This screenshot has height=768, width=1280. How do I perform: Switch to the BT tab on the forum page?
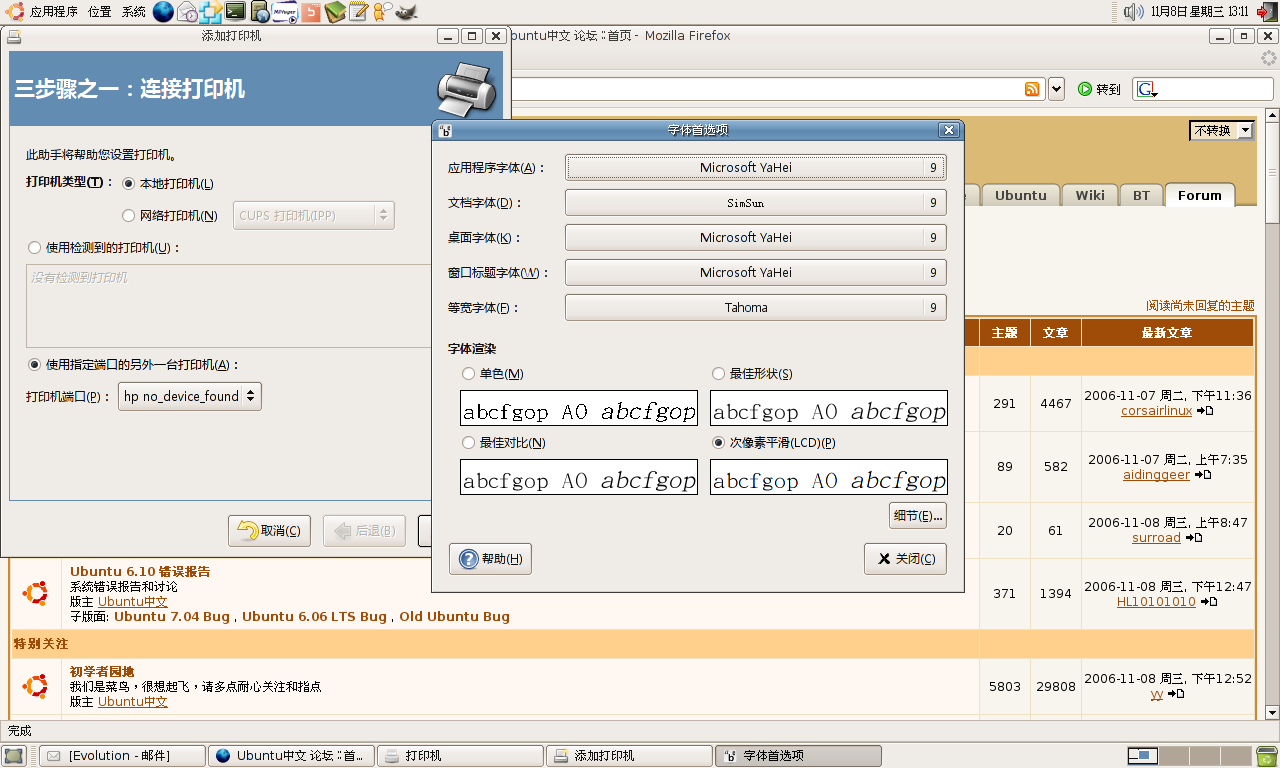(1141, 195)
